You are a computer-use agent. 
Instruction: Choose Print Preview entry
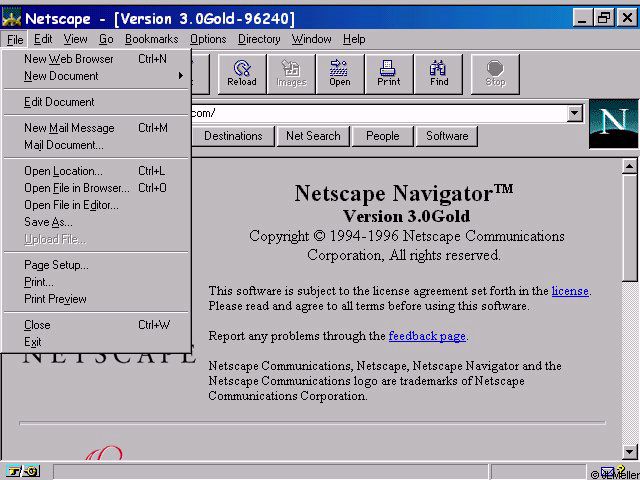point(97,299)
